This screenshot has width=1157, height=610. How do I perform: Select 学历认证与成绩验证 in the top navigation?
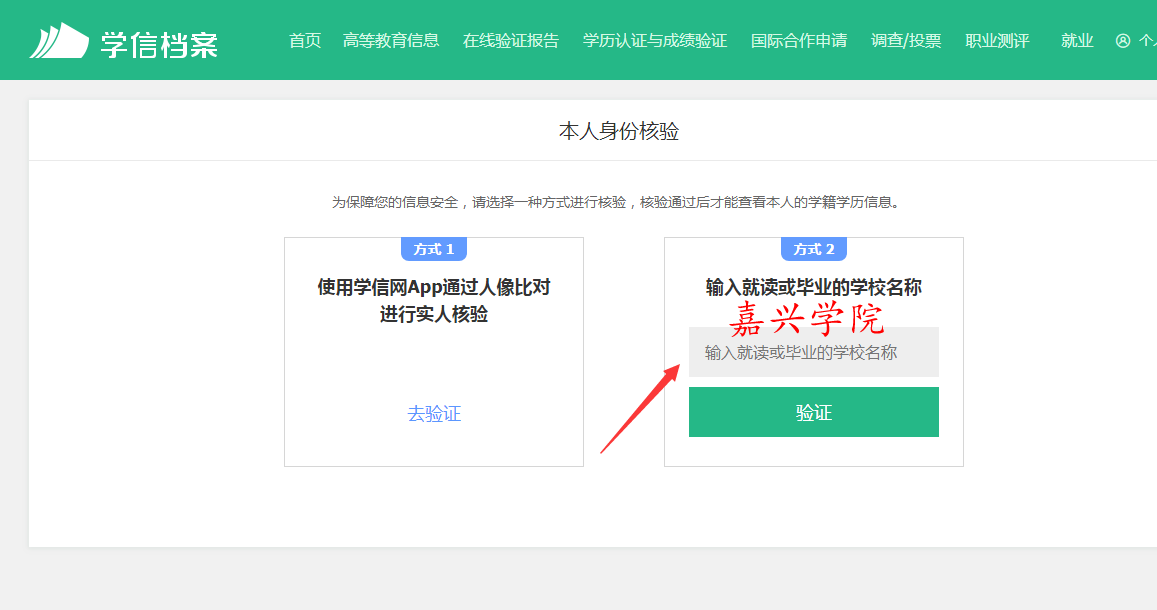point(655,41)
